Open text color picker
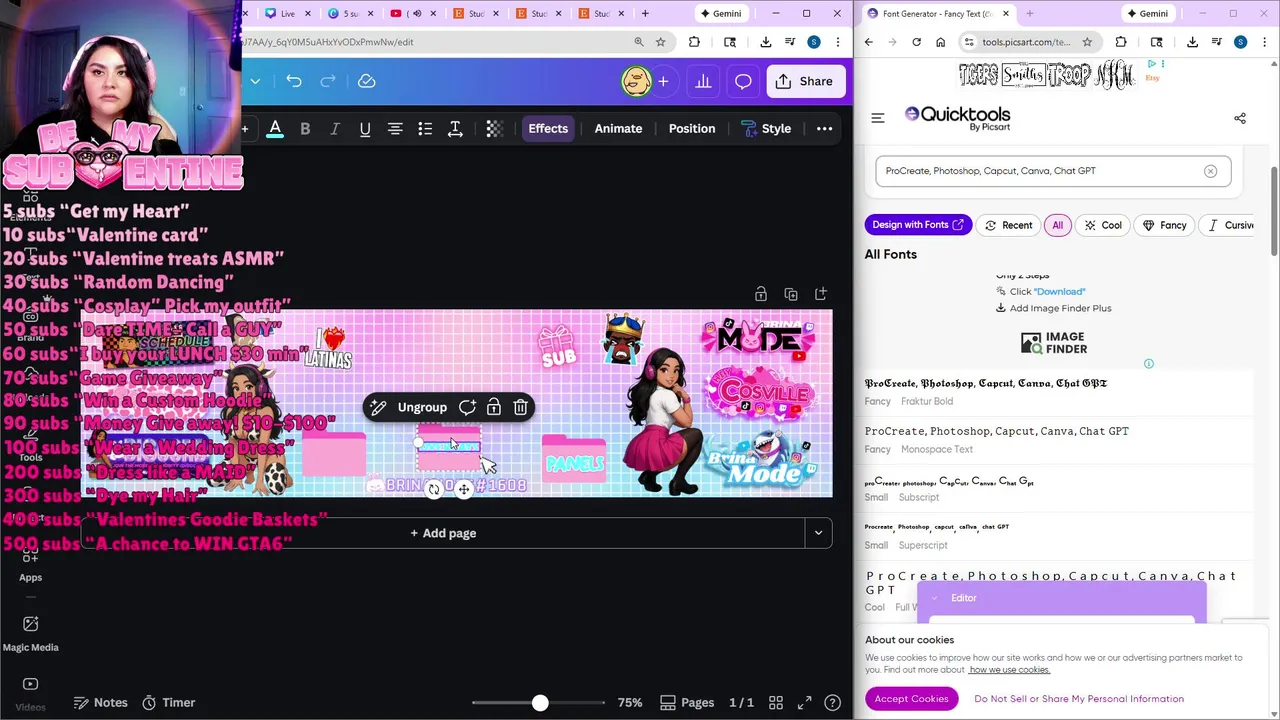Viewport: 1280px width, 720px height. click(275, 128)
